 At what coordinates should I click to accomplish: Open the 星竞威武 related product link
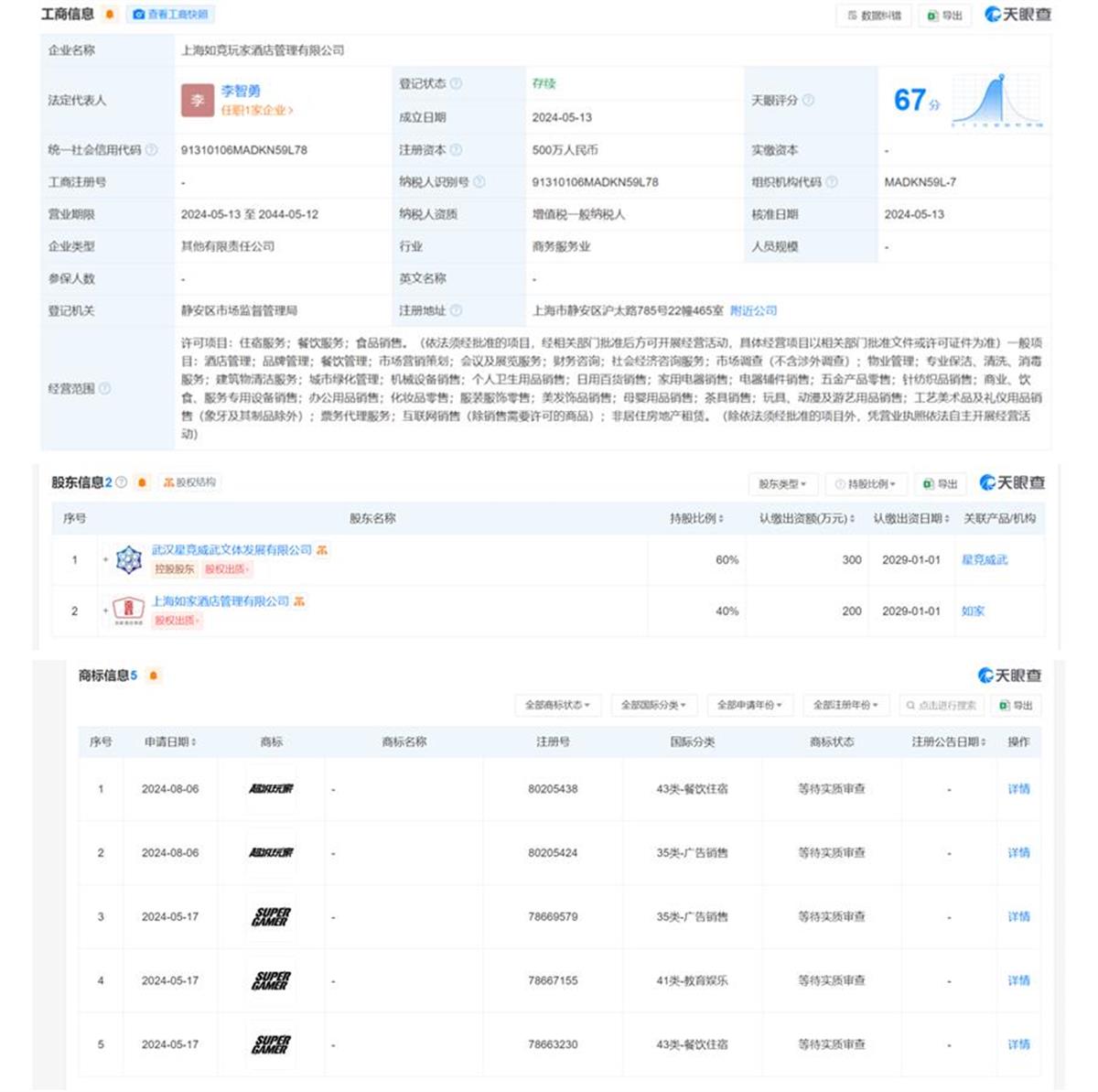point(985,560)
